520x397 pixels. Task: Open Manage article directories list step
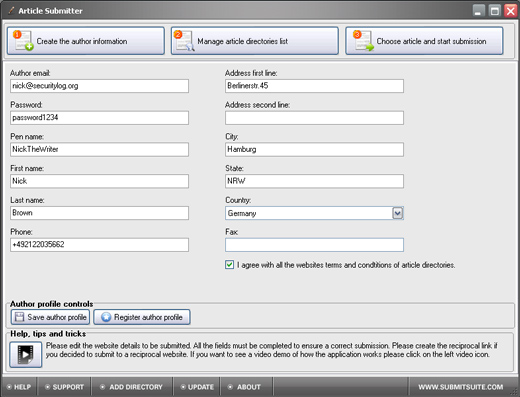(255, 41)
